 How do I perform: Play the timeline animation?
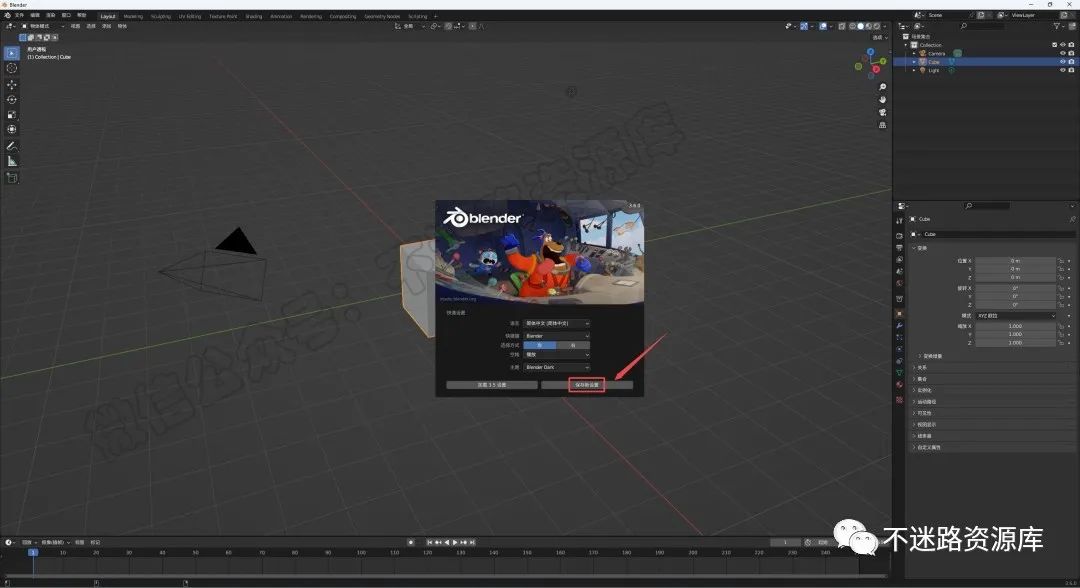455,543
